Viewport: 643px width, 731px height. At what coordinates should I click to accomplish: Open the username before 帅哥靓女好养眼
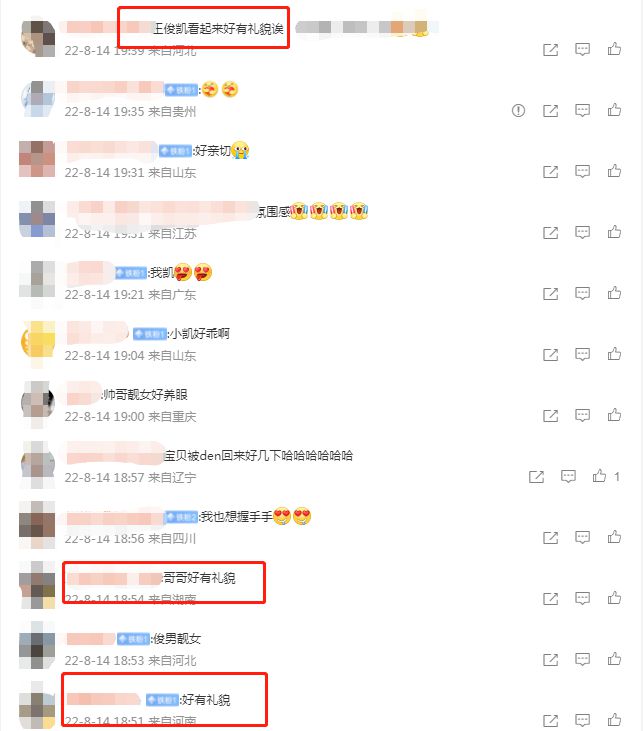[x=83, y=393]
